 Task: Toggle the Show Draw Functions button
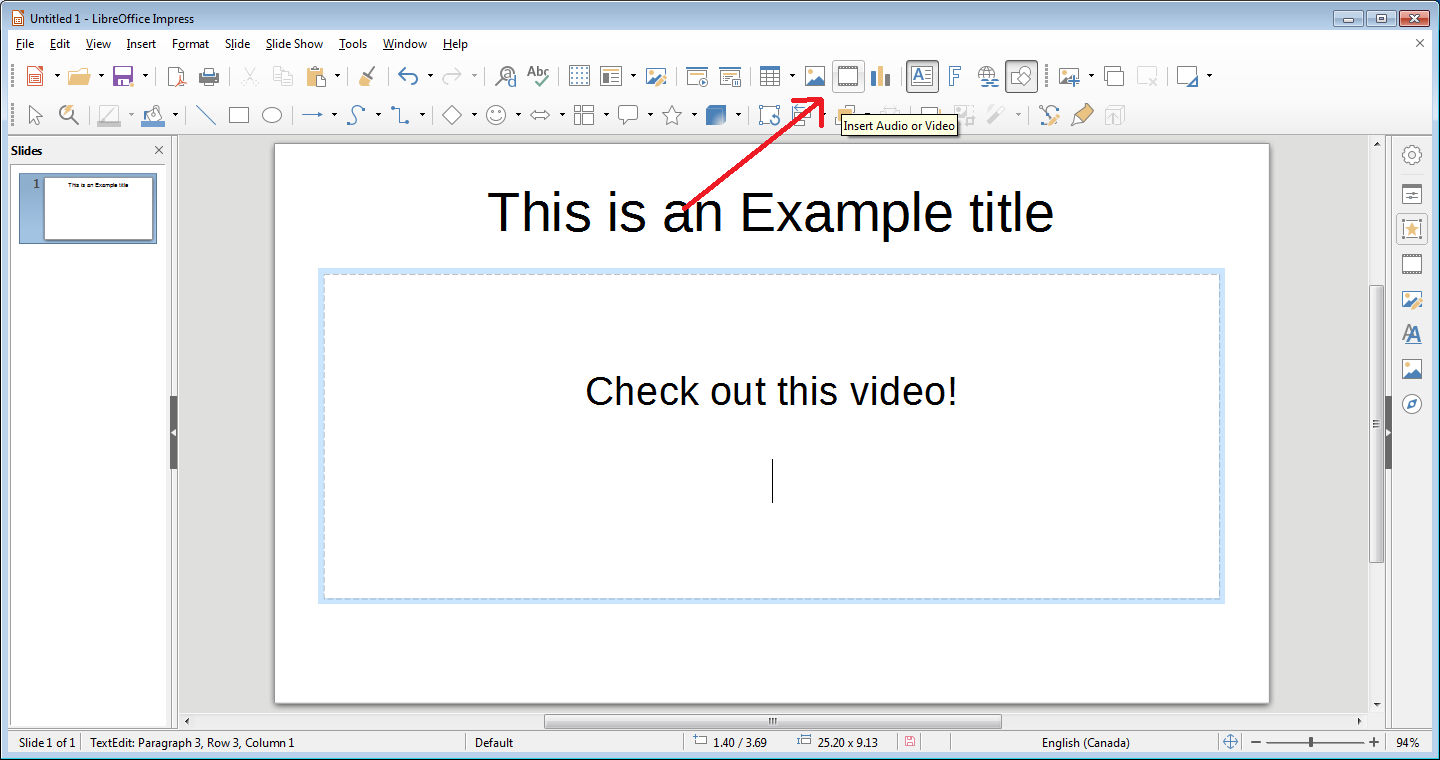coord(1021,76)
